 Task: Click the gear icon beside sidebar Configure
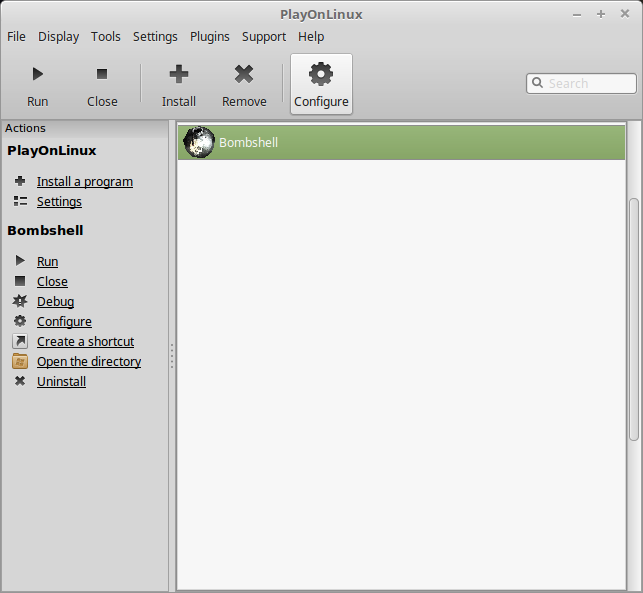tap(20, 321)
